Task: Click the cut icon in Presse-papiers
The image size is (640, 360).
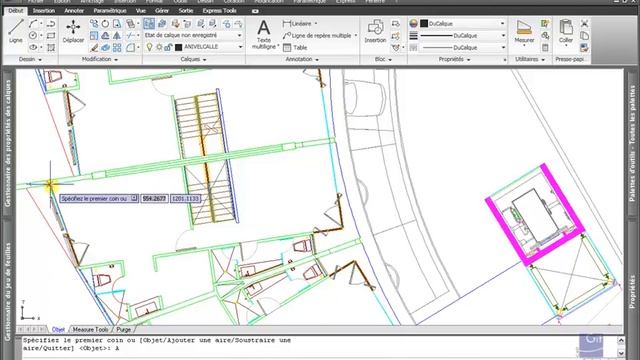Action: [584, 24]
